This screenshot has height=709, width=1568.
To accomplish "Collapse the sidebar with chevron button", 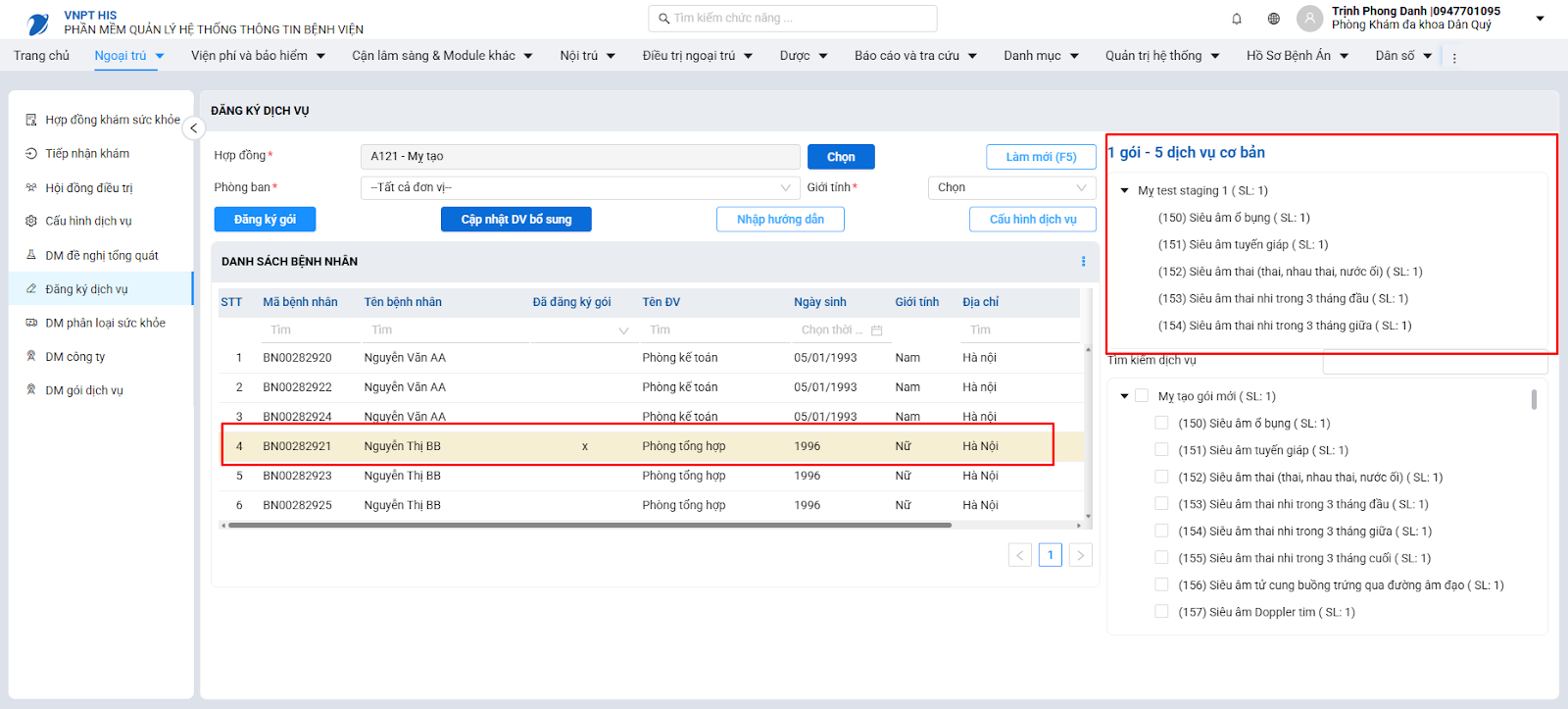I will (193, 128).
